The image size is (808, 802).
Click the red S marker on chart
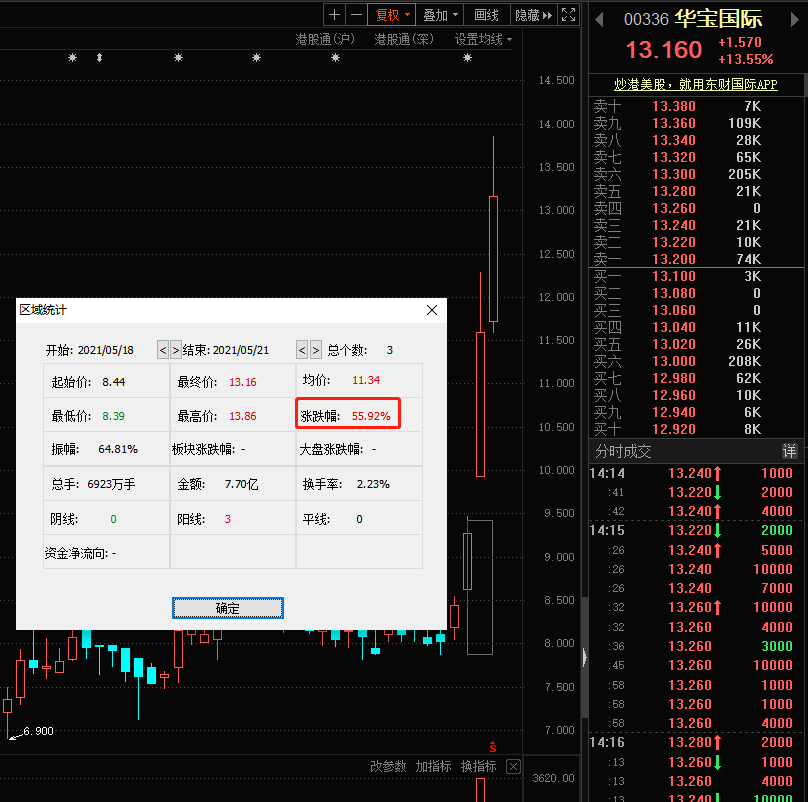coord(493,746)
